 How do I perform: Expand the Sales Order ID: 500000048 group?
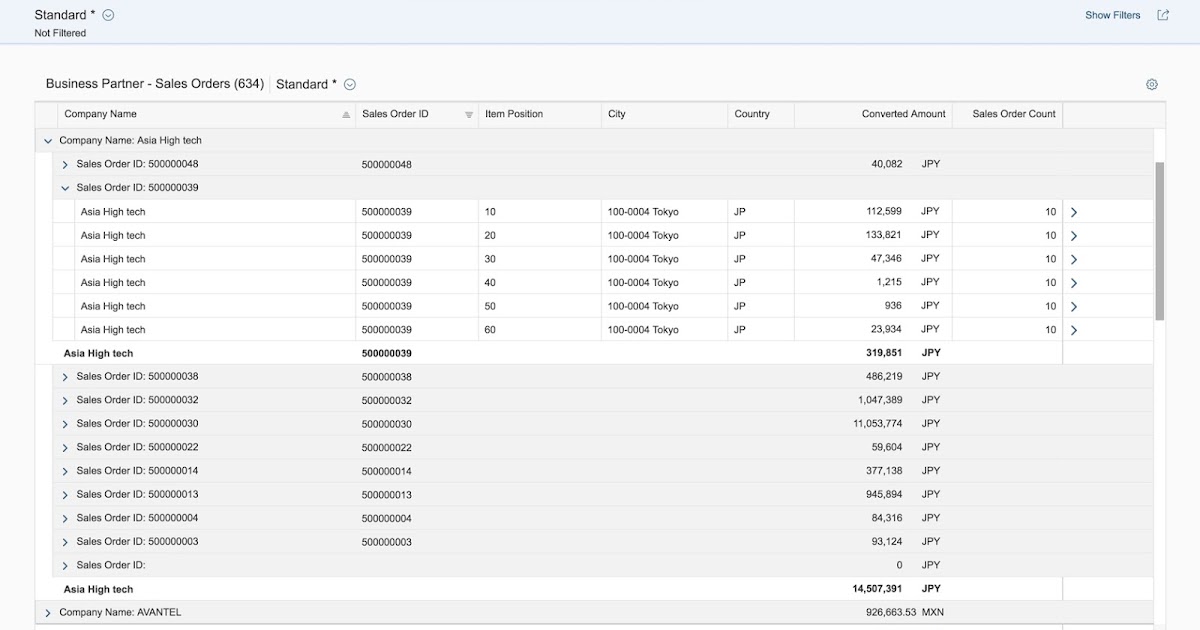click(64, 164)
